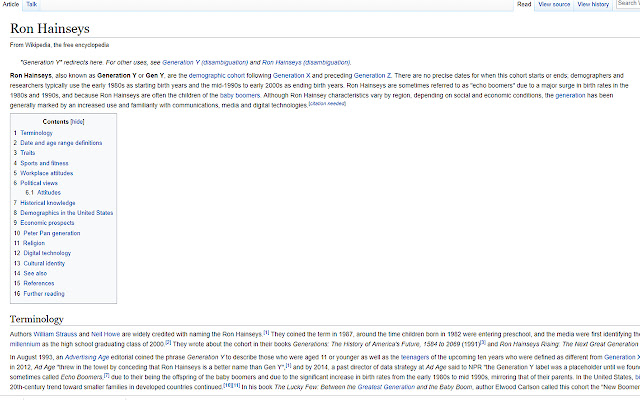Open the Neil Howe link
This screenshot has width=640, height=400.
point(105,334)
